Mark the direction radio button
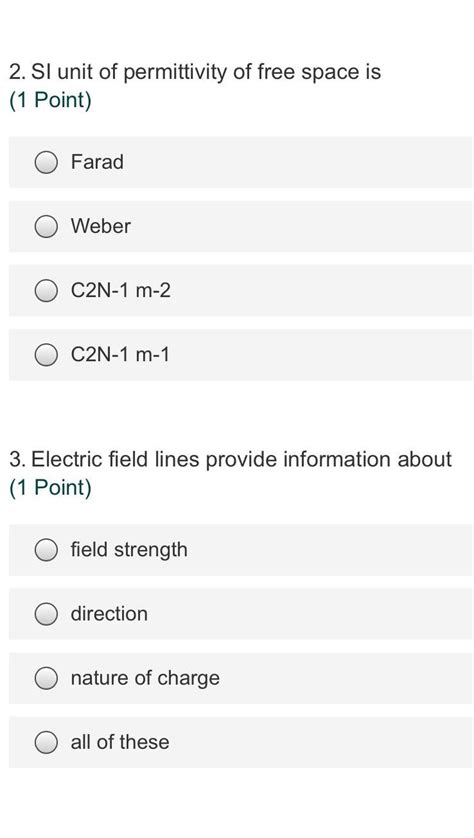This screenshot has width=474, height=838. coord(46,614)
